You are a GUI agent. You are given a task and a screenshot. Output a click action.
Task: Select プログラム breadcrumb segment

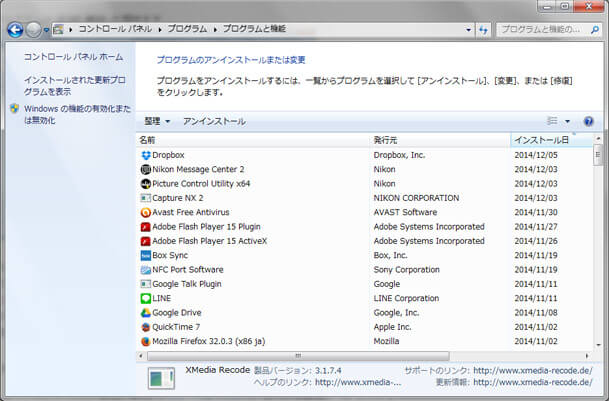(x=187, y=29)
